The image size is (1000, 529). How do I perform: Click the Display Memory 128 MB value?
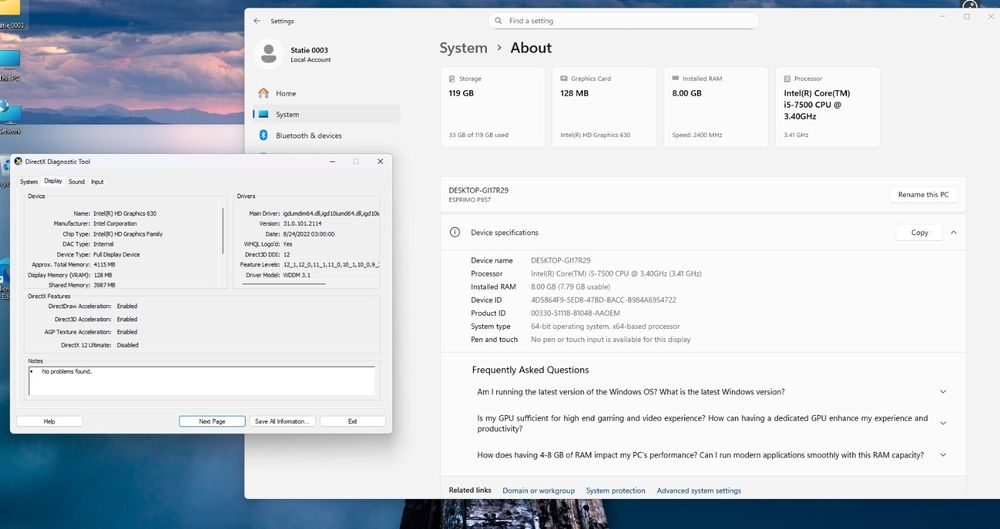102,275
